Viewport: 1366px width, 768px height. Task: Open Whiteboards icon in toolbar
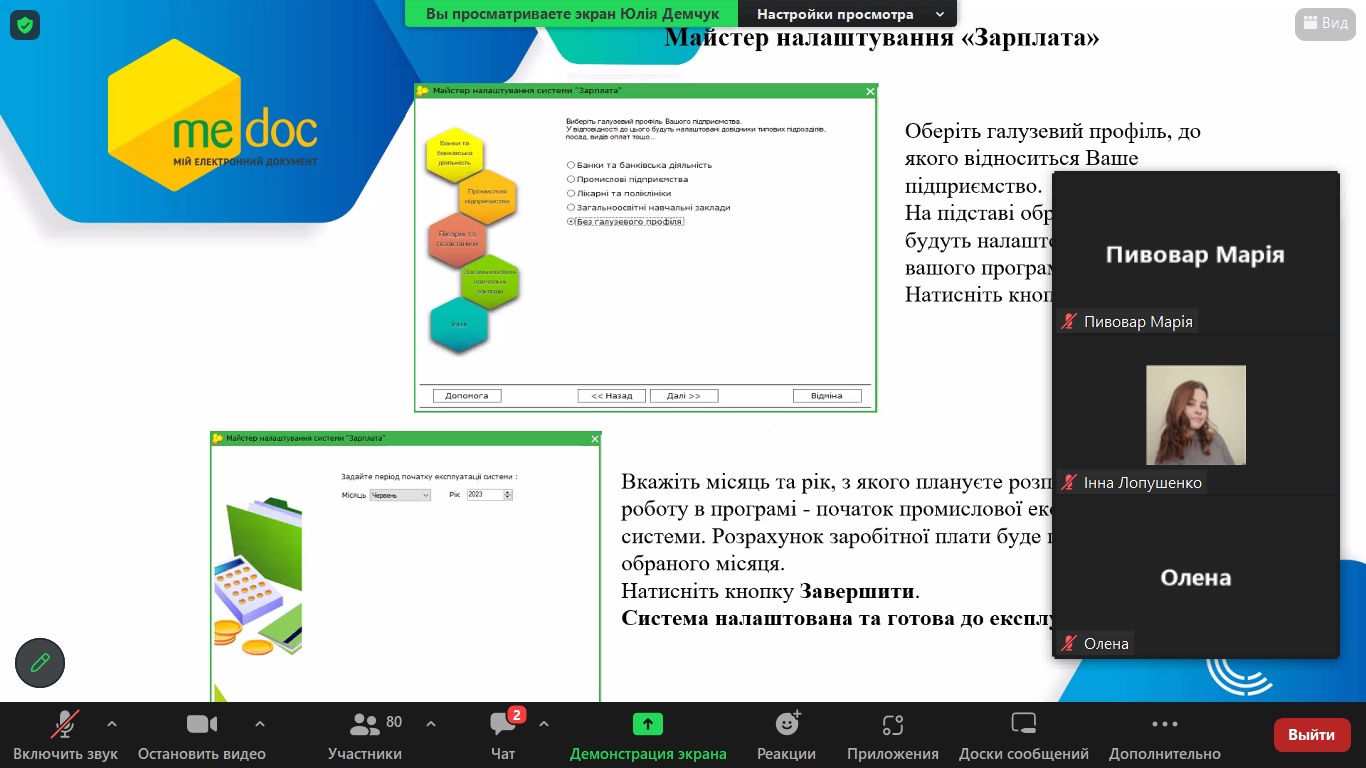click(1023, 724)
